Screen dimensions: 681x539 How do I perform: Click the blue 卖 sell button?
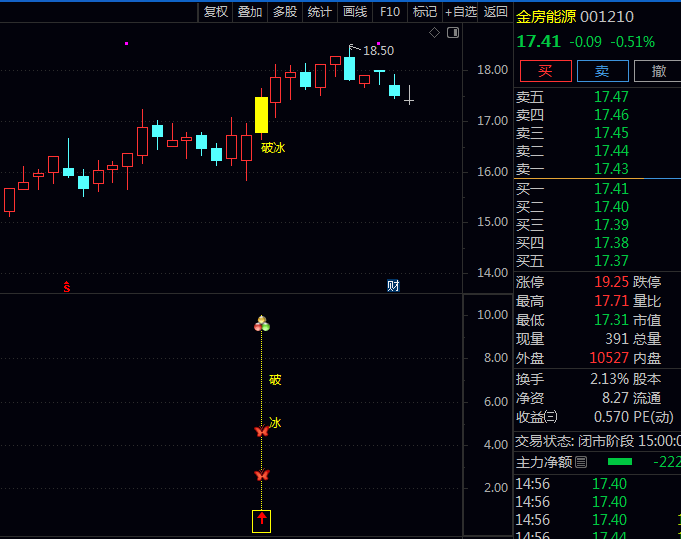pyautogui.click(x=602, y=71)
